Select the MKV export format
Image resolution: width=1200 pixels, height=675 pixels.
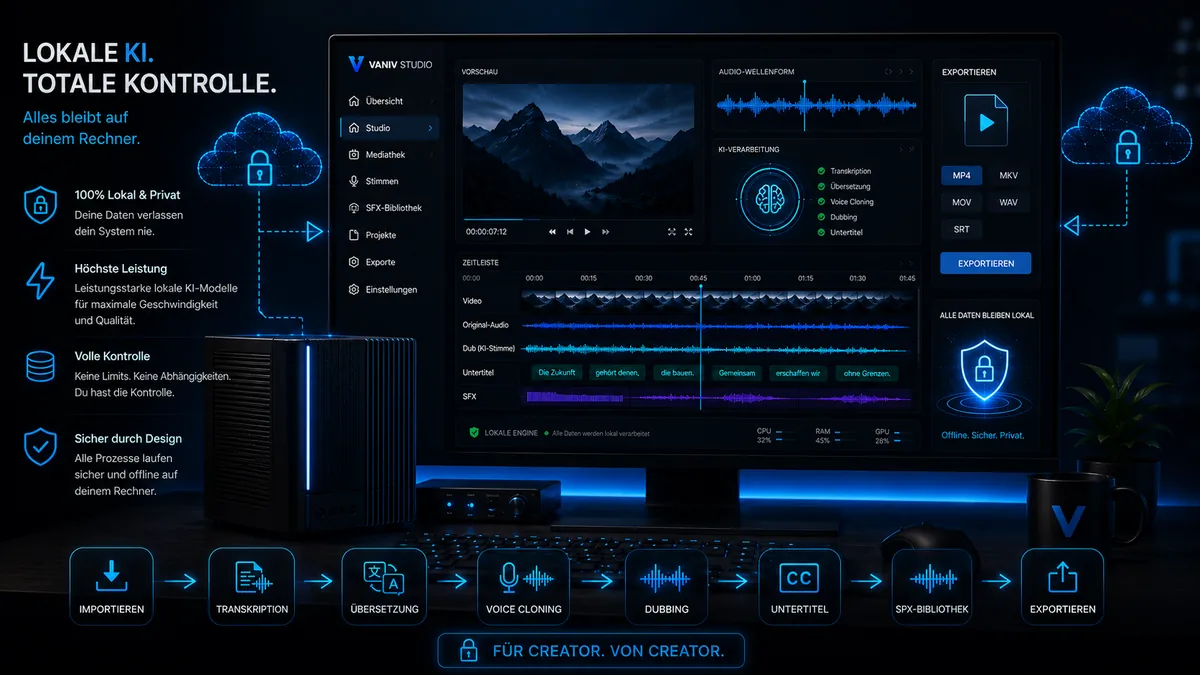tap(1008, 175)
